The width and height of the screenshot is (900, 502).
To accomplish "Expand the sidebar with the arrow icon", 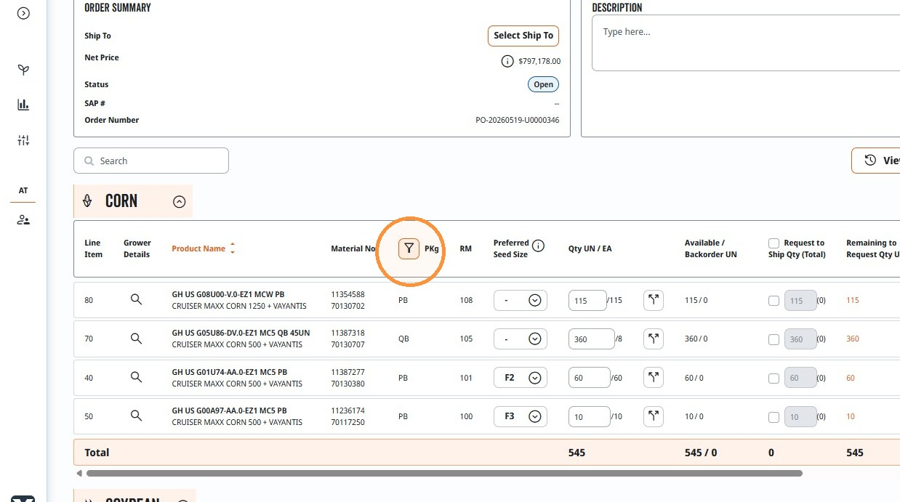I will (23, 13).
